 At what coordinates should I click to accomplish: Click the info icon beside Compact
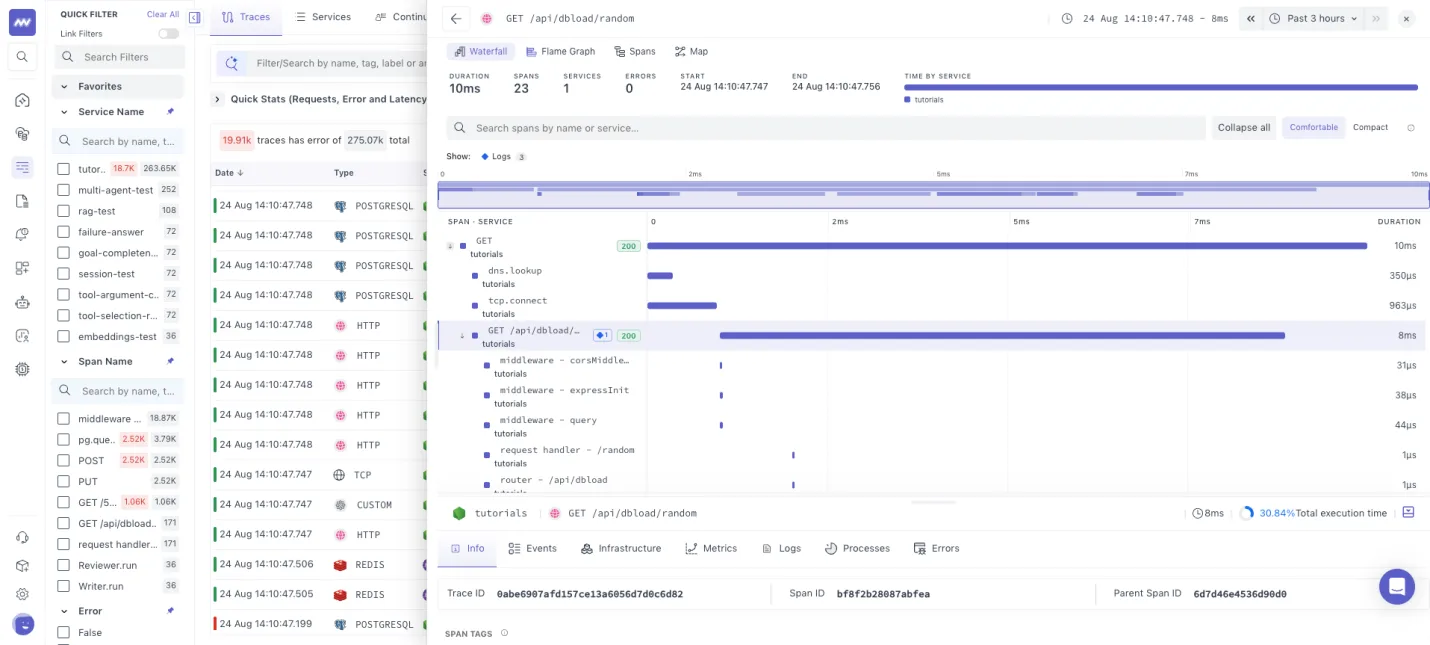pyautogui.click(x=1411, y=128)
